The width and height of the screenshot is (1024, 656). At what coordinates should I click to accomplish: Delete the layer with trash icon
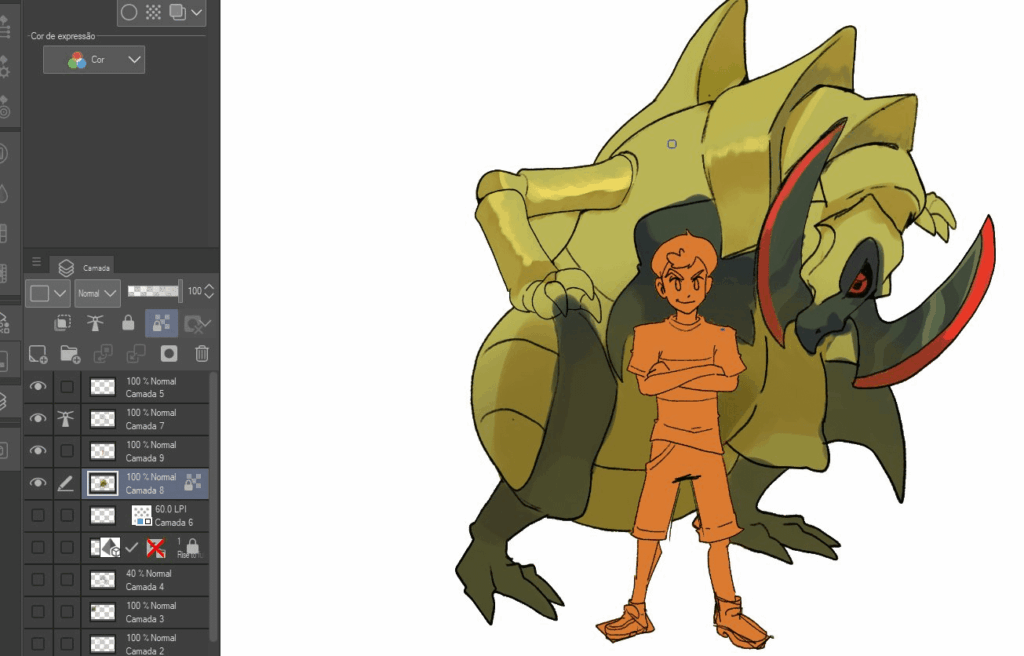(202, 354)
